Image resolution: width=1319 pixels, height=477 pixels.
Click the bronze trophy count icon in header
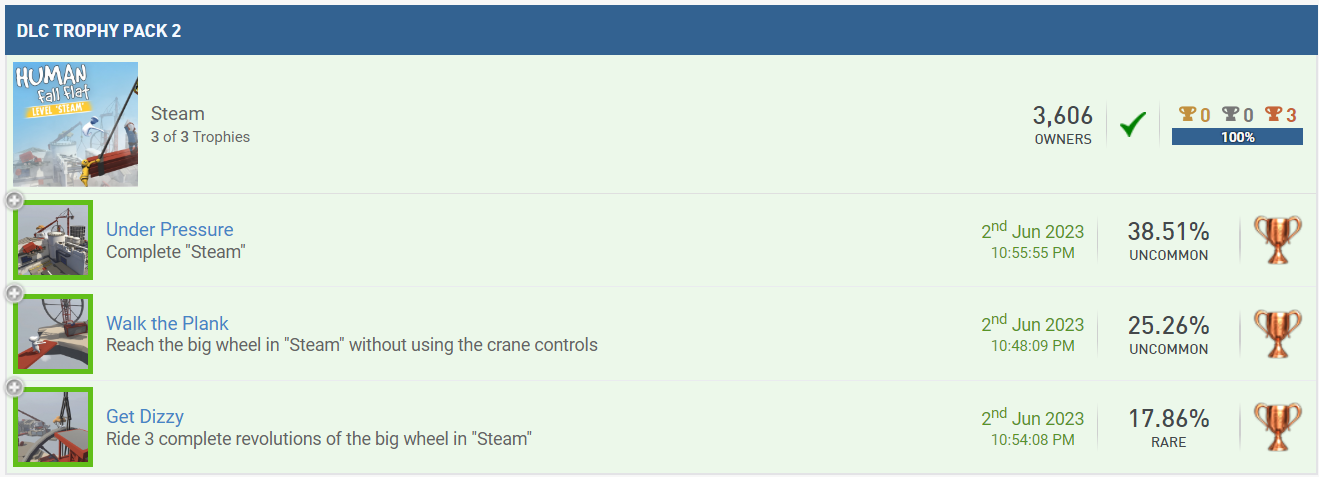click(x=1273, y=115)
